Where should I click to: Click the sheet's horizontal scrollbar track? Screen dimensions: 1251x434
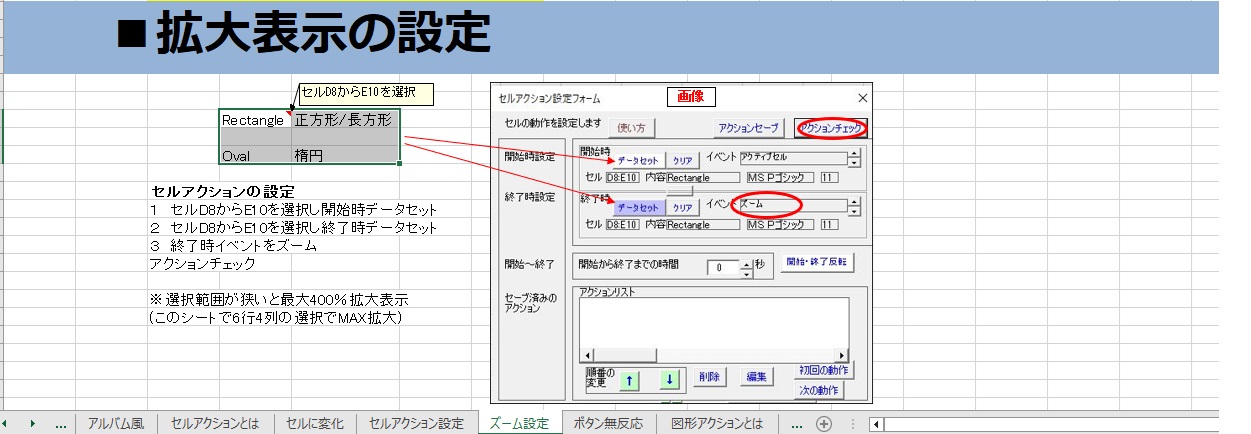pyautogui.click(x=1050, y=424)
